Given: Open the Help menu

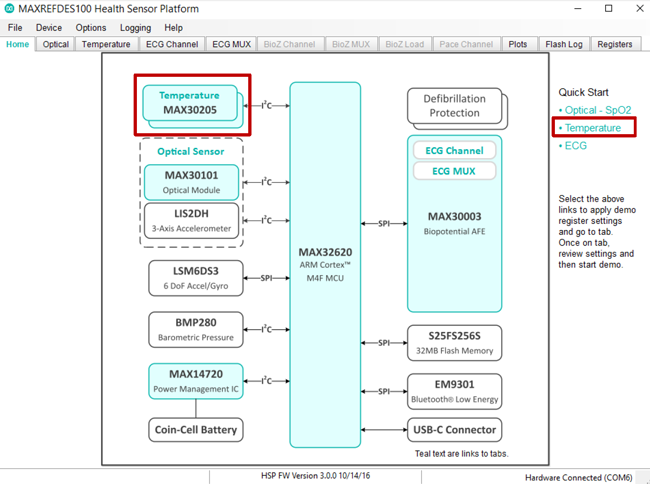Looking at the screenshot, I should [173, 28].
